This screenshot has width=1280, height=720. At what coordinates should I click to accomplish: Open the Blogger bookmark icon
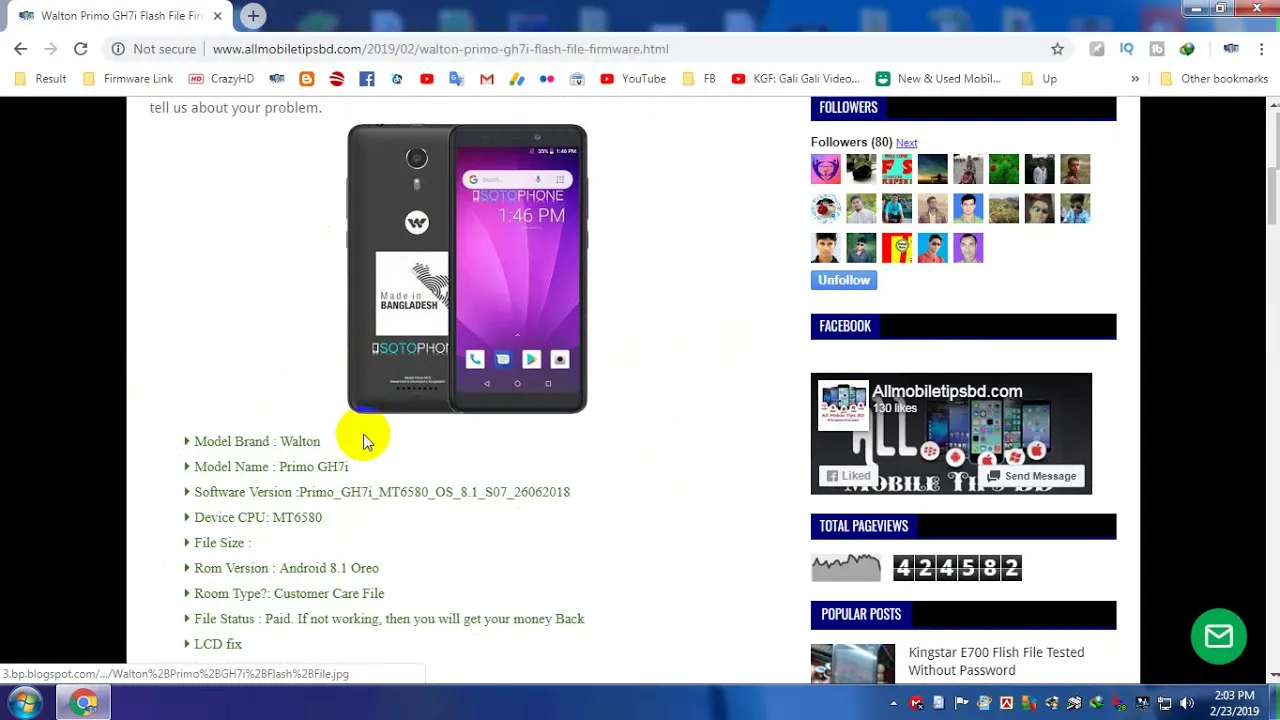click(x=307, y=79)
